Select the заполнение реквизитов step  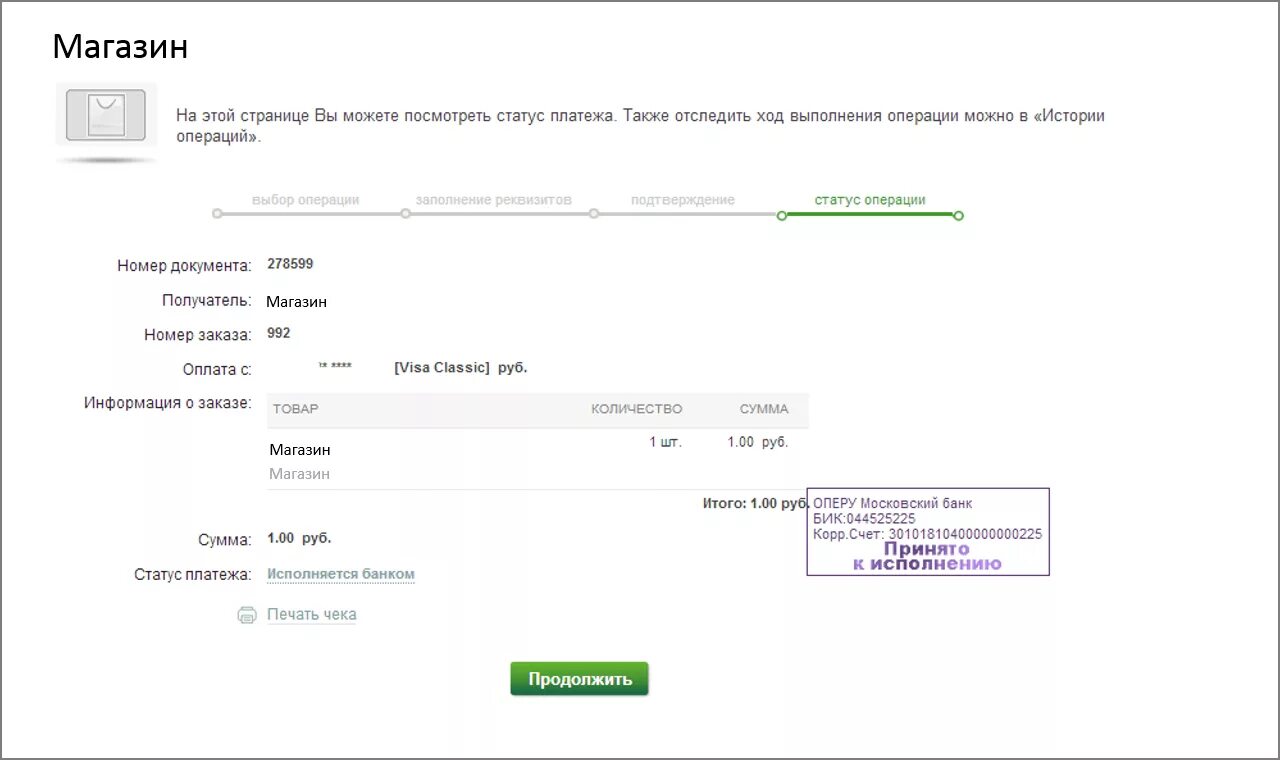[493, 200]
